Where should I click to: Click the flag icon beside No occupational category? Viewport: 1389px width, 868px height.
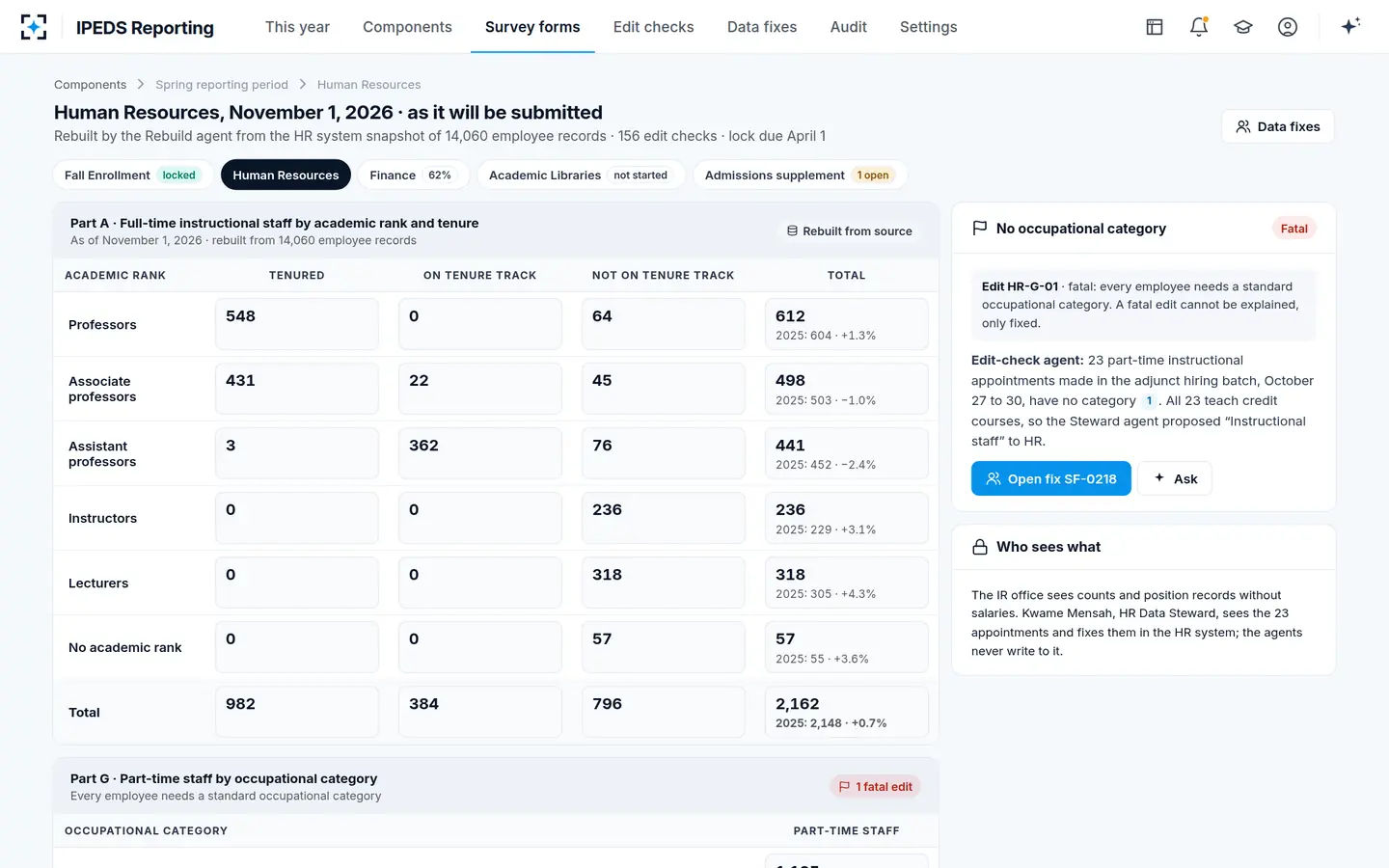point(980,229)
